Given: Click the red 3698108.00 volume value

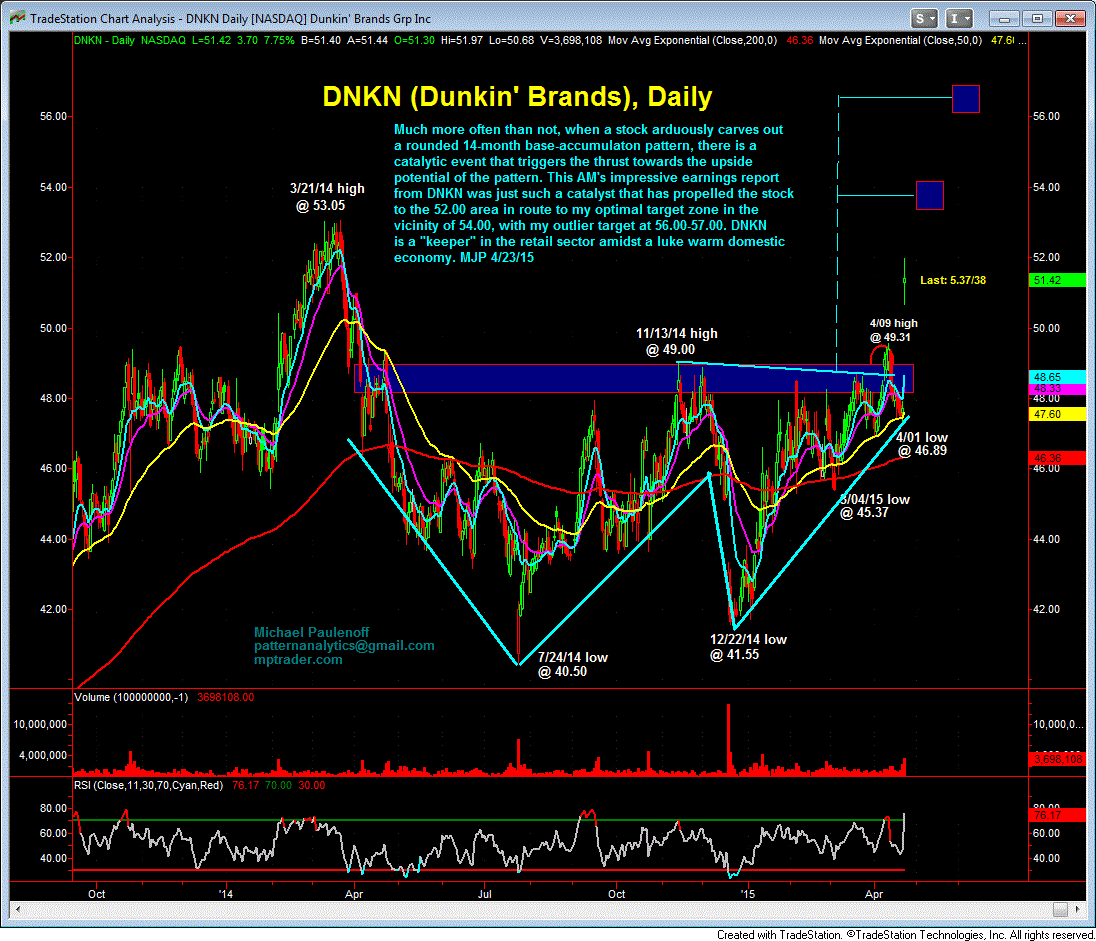Looking at the screenshot, I should coord(226,698).
